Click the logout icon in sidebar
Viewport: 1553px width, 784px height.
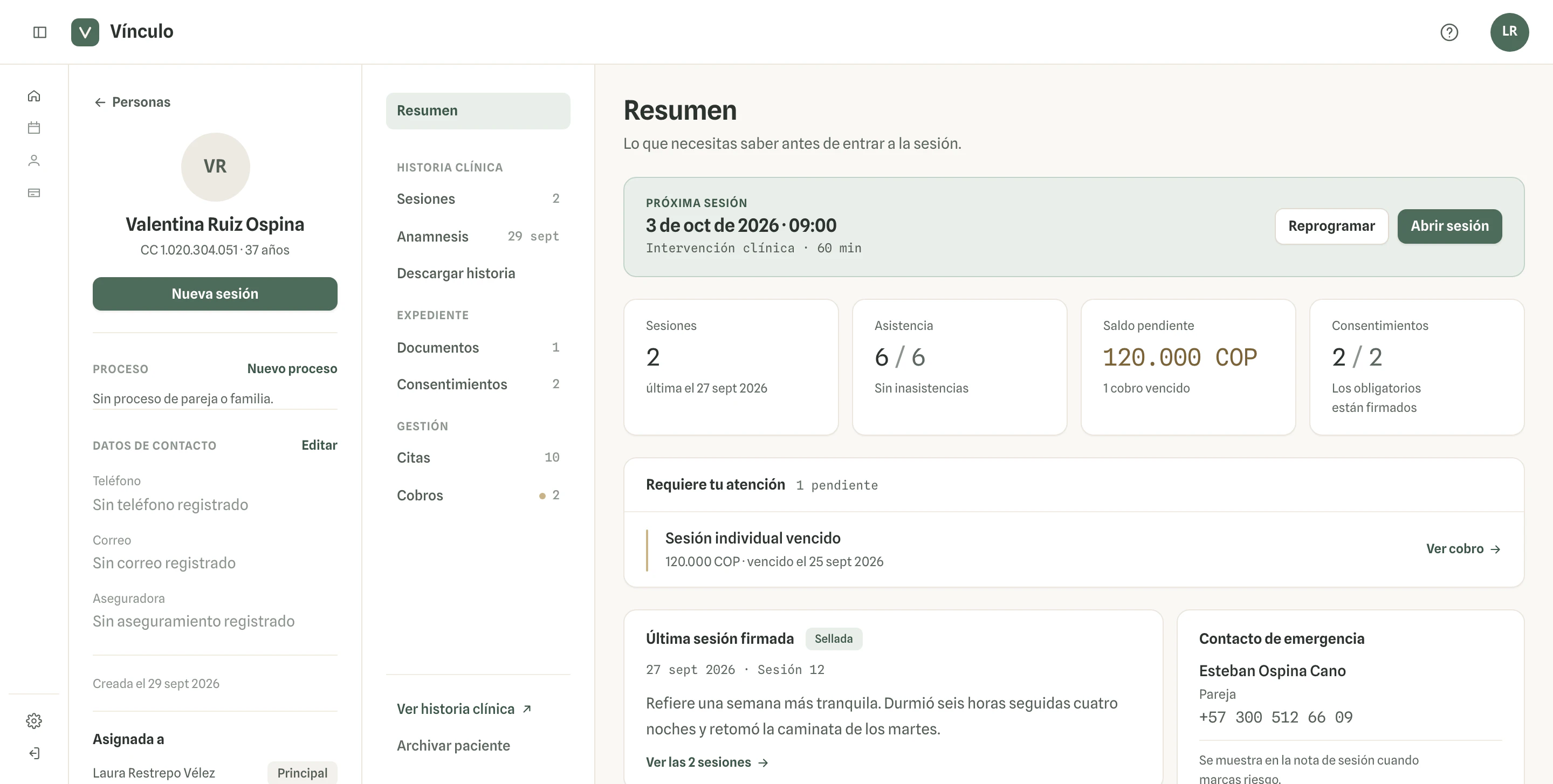[x=34, y=753]
